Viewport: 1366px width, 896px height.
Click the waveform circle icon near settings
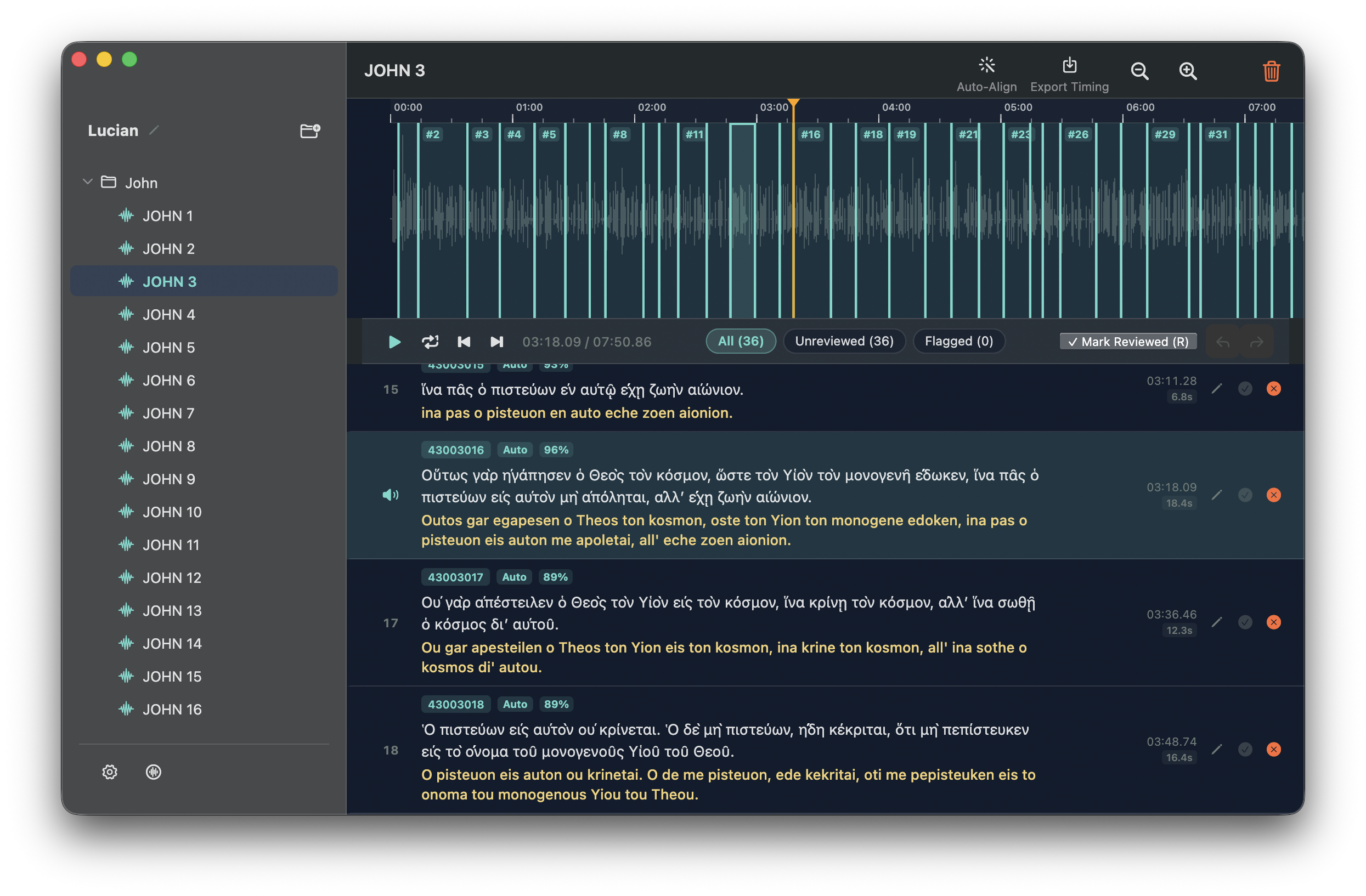click(x=153, y=772)
